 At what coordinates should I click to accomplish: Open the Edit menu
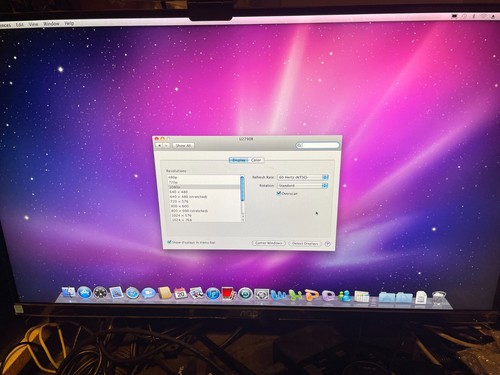(20, 24)
